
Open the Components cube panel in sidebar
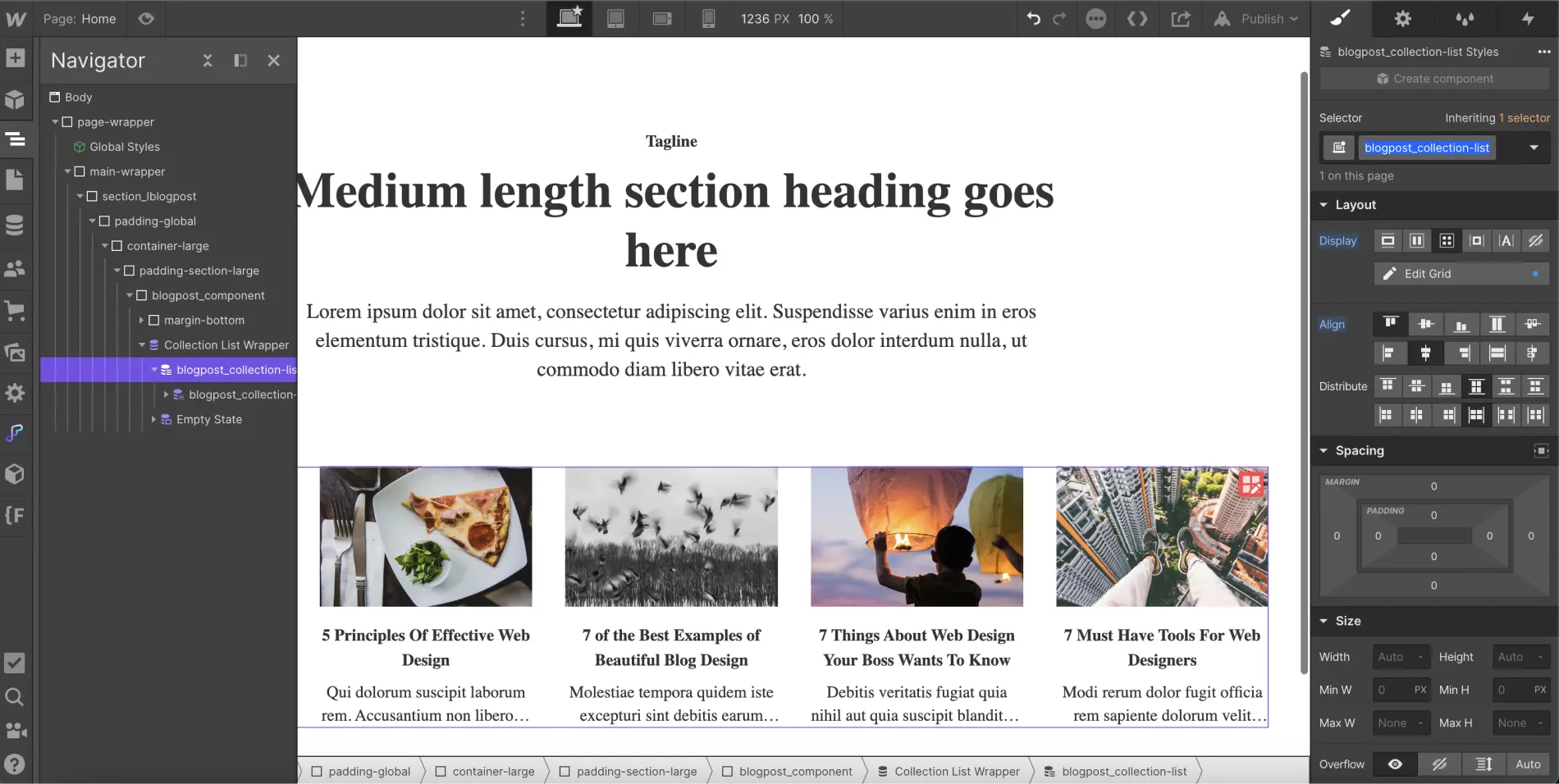click(15, 100)
